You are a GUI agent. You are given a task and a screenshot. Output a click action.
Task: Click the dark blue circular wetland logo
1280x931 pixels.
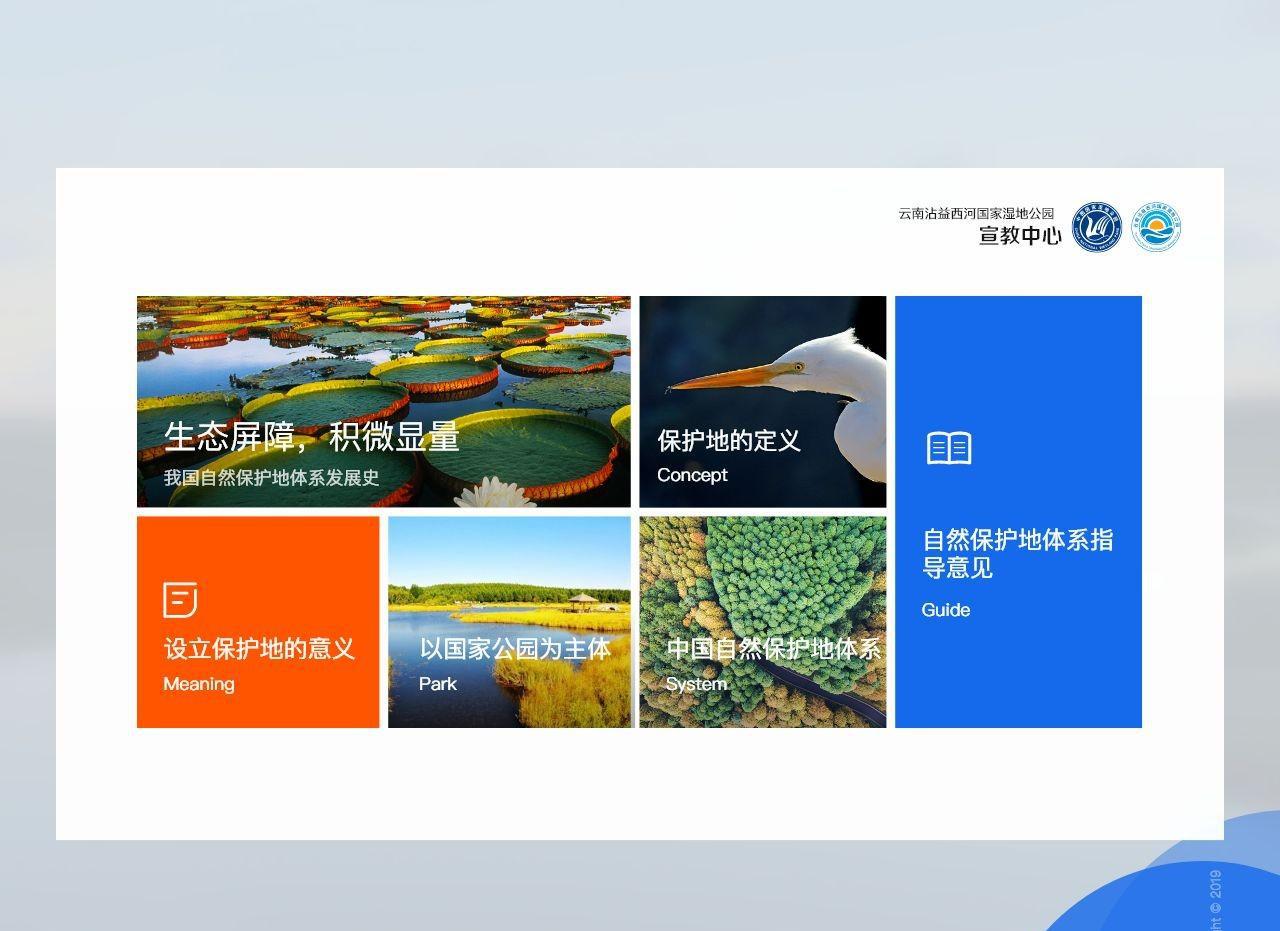tap(1097, 227)
